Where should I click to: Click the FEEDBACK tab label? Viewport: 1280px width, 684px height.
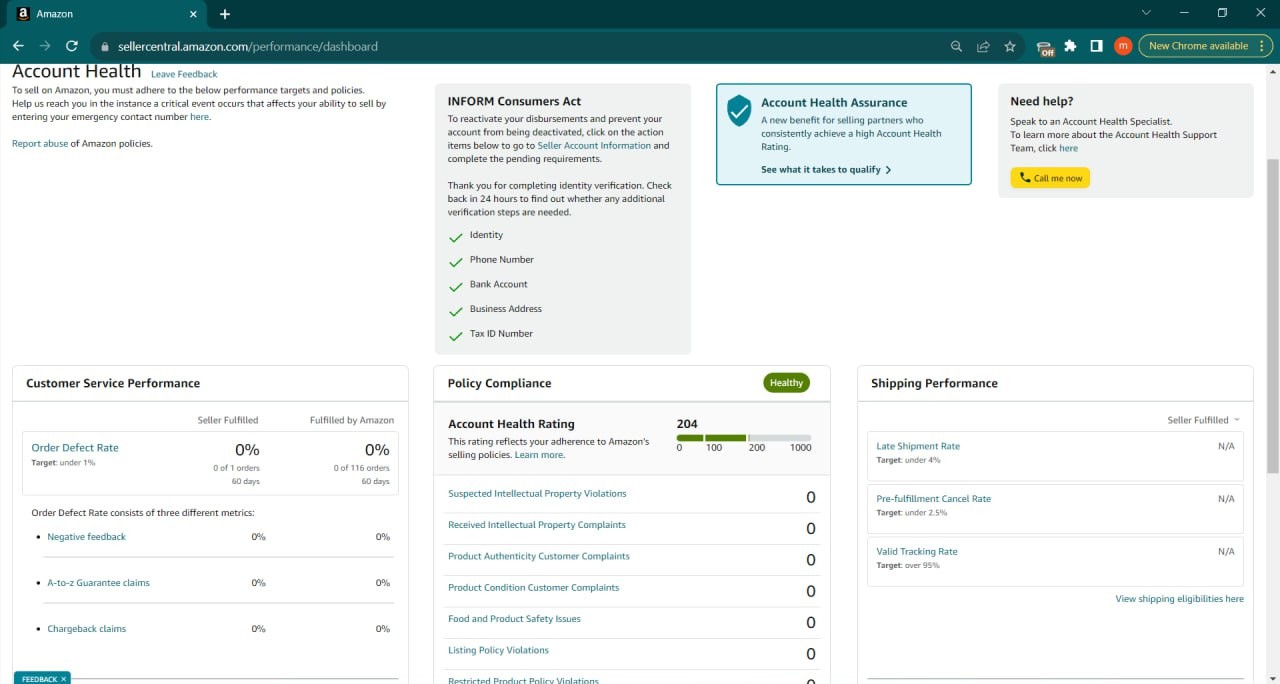[39, 679]
